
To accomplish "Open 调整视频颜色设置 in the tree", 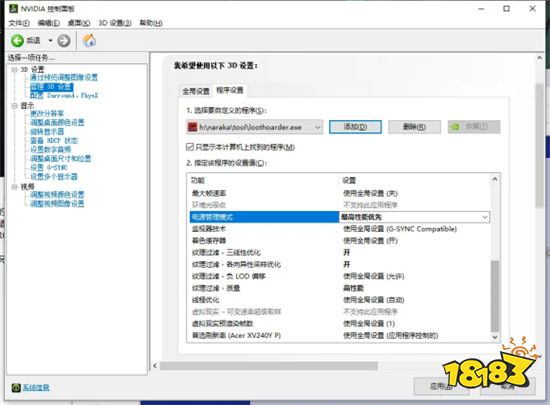I will tap(57, 195).
